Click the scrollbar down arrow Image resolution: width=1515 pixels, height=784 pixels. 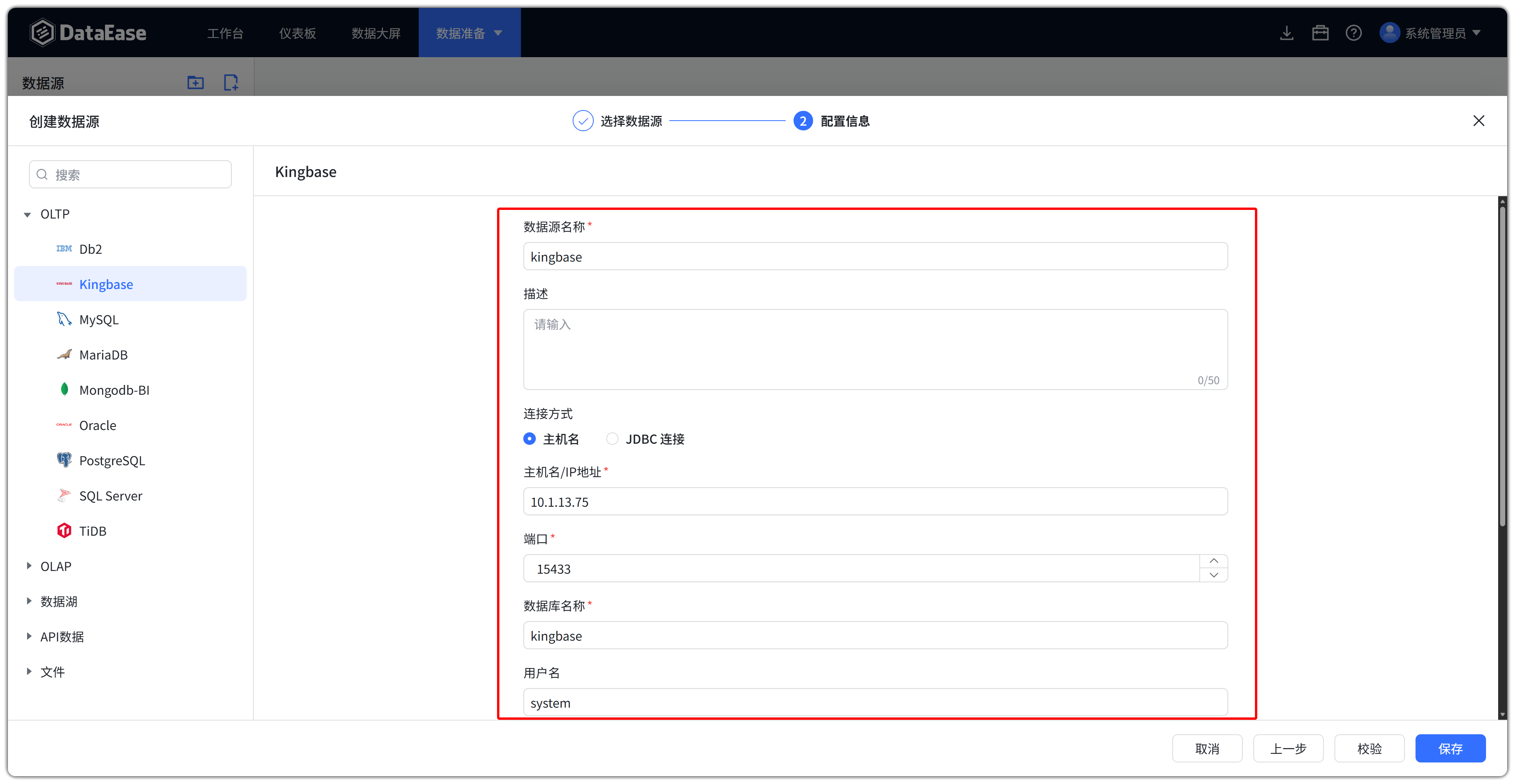(1502, 715)
